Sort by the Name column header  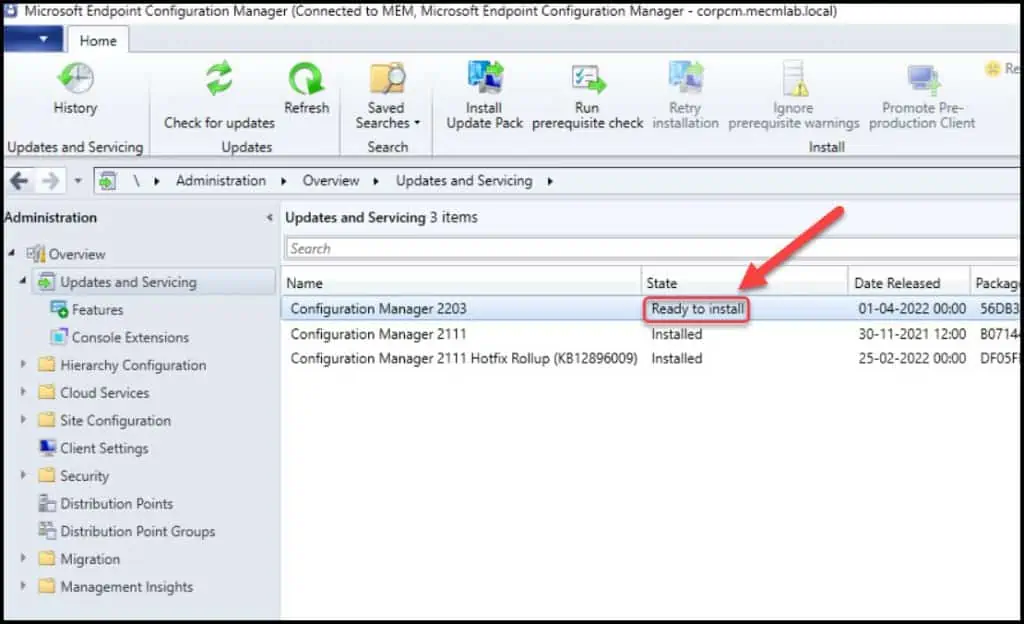point(461,283)
